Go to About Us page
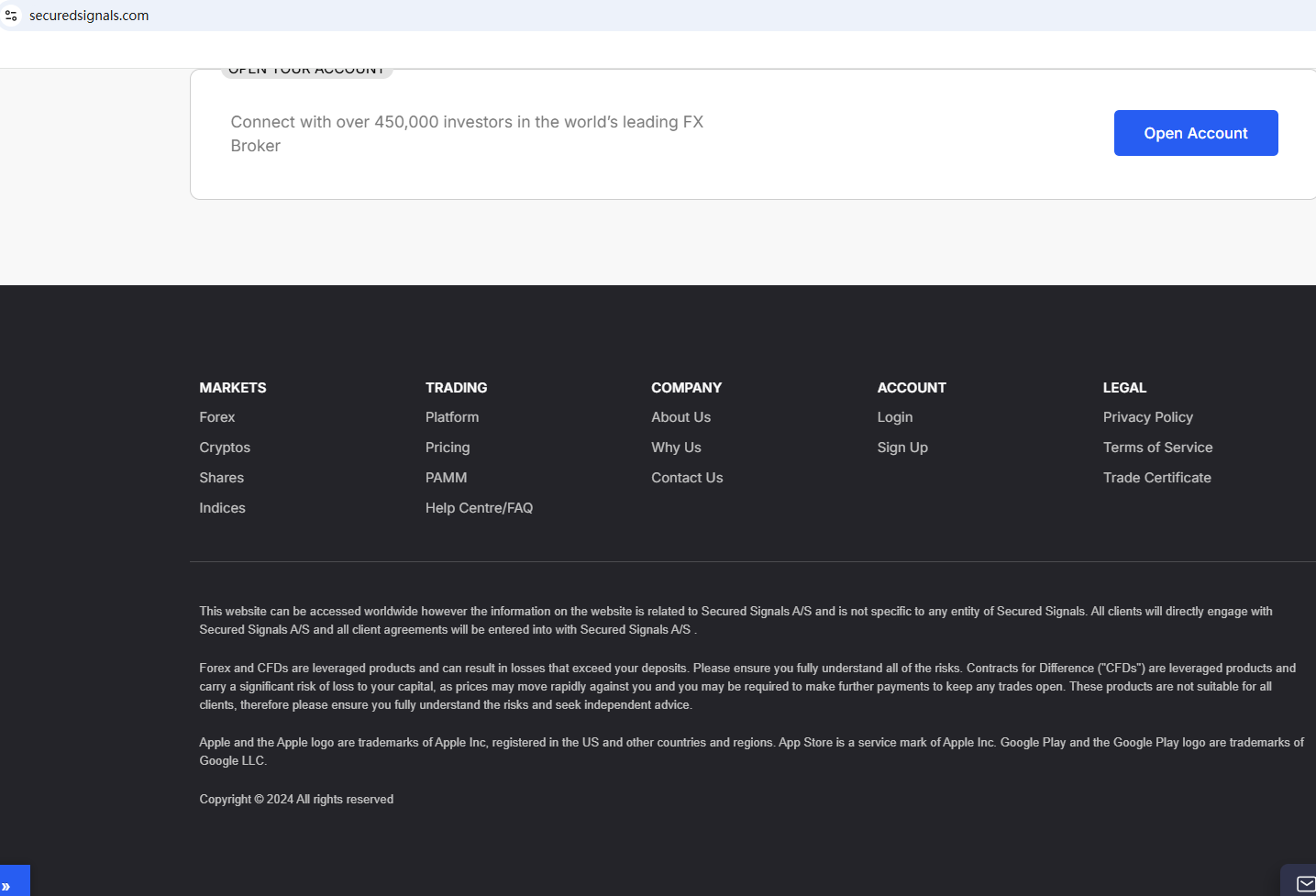 click(680, 417)
